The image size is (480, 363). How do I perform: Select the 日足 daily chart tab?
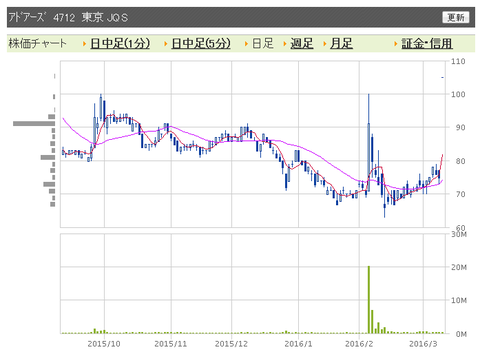[263, 44]
